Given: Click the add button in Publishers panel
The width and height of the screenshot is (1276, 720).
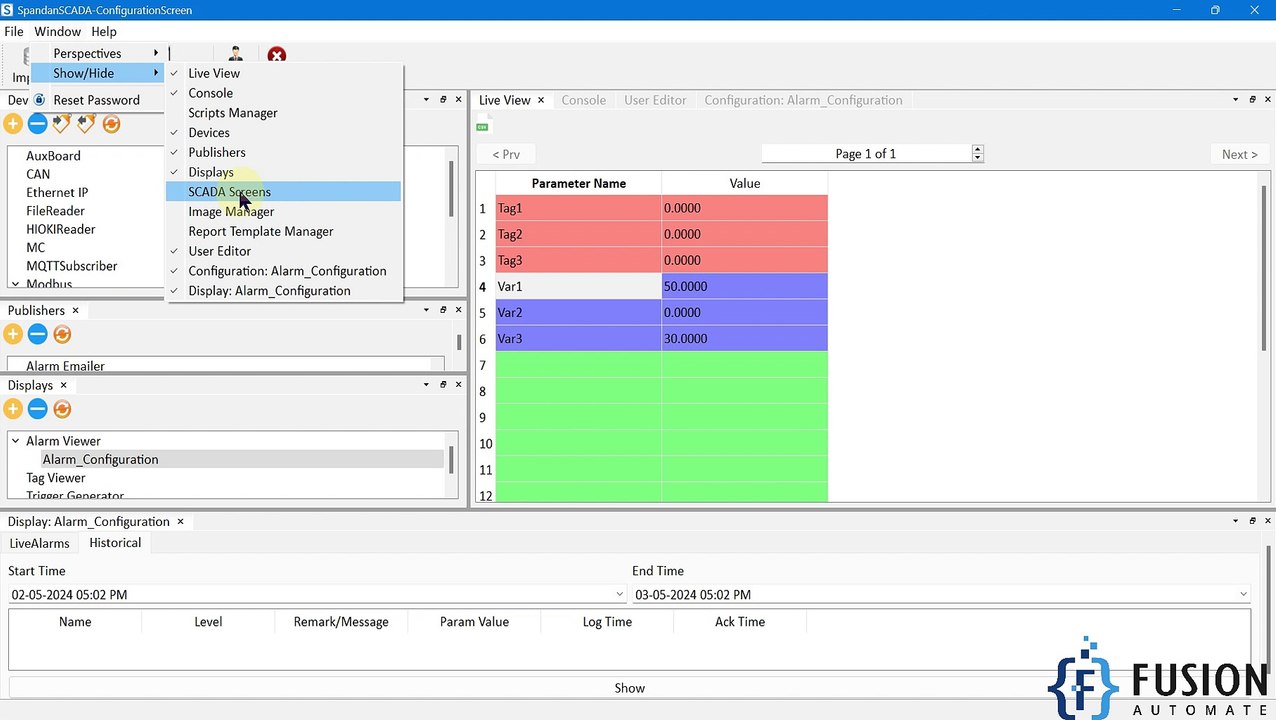Looking at the screenshot, I should [x=13, y=334].
